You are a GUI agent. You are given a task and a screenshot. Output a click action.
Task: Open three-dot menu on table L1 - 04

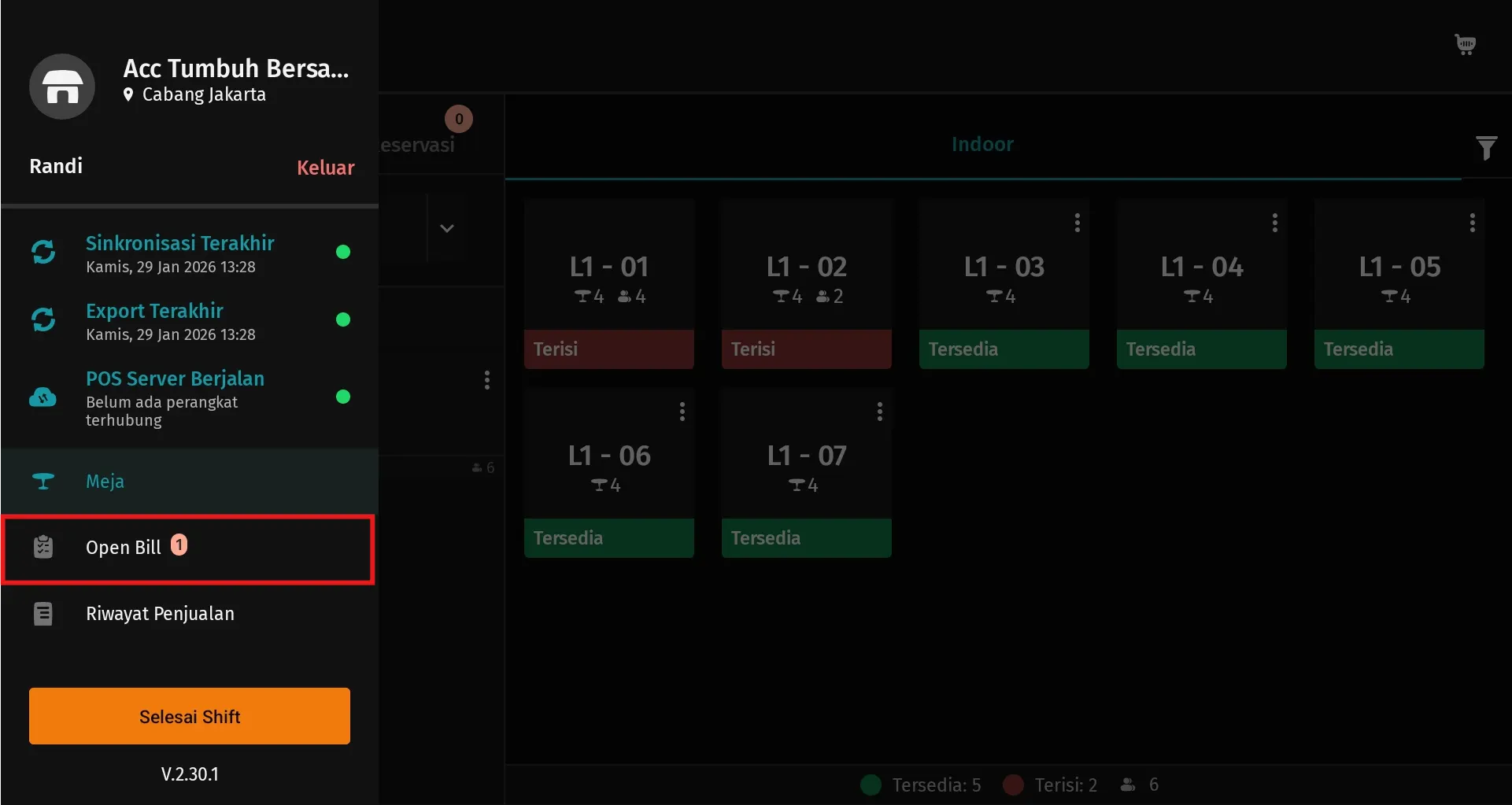(x=1274, y=223)
